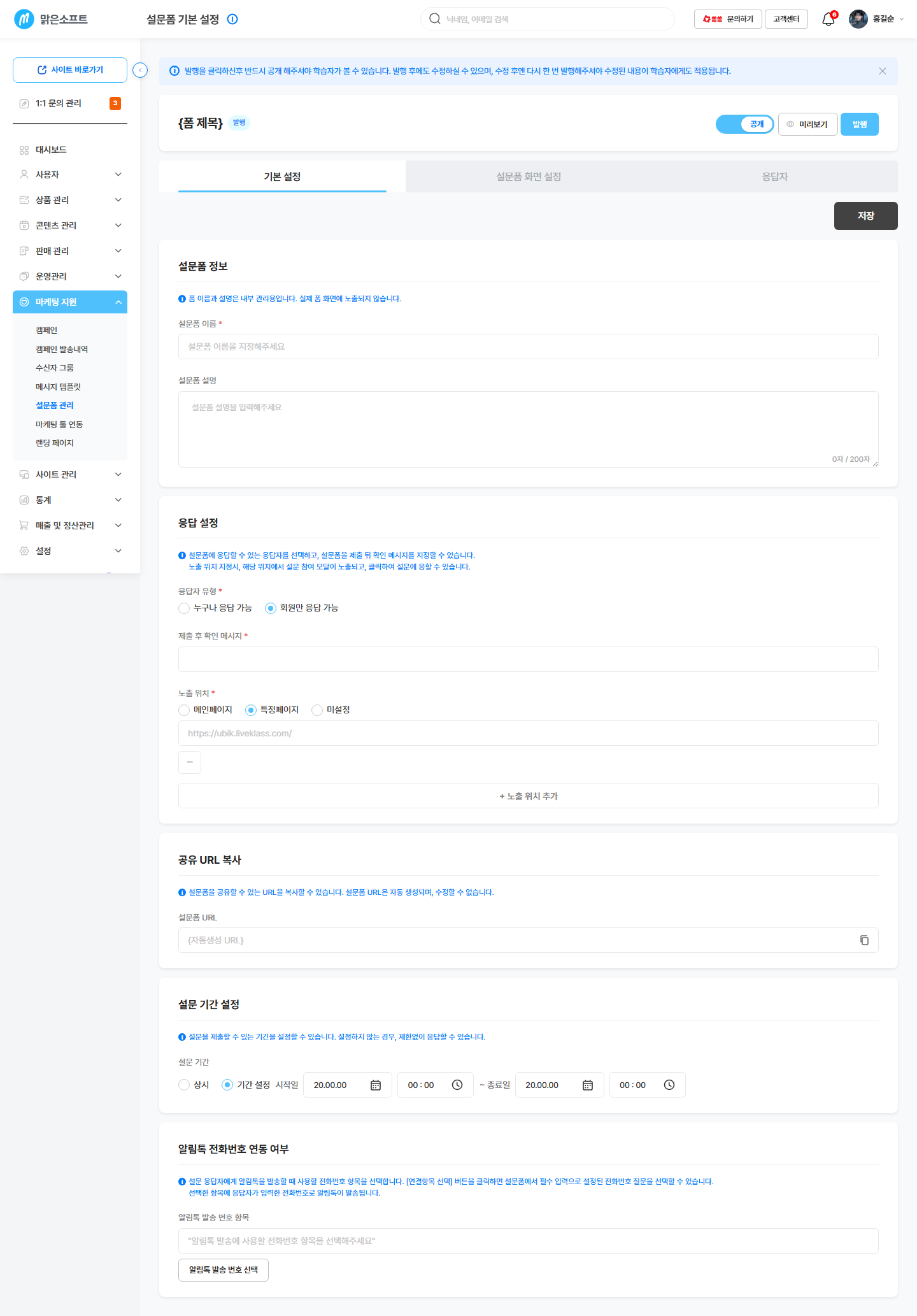Expand the 판매 관리 chevron

click(118, 251)
